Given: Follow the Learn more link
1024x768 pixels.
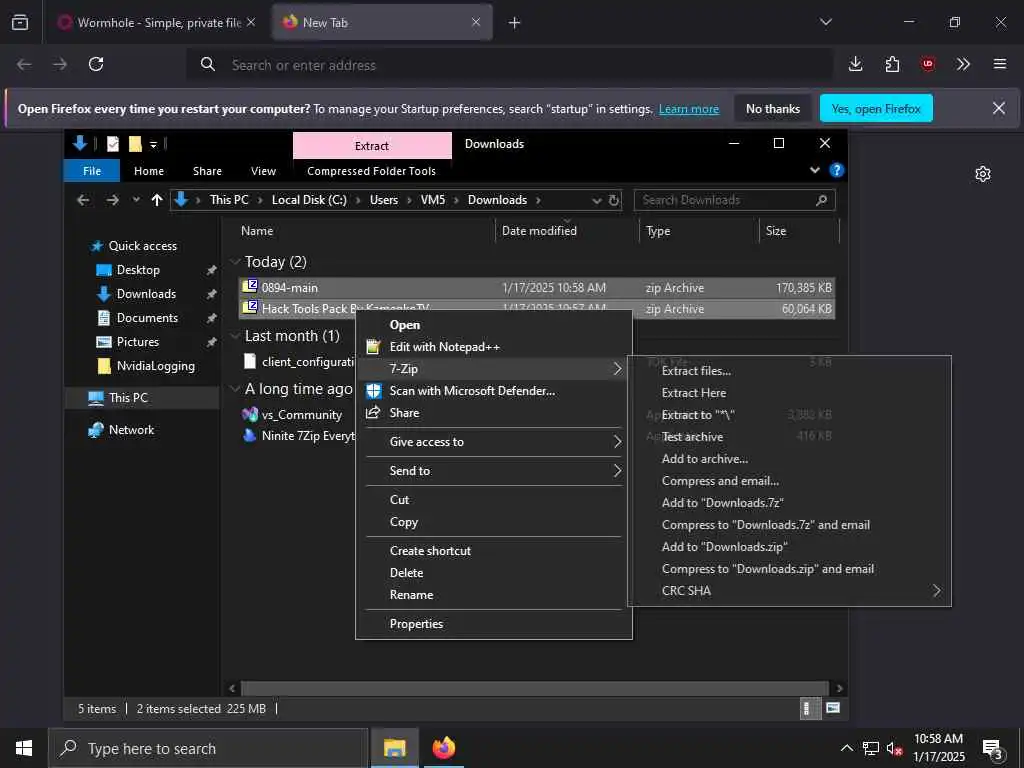Looking at the screenshot, I should 688,109.
